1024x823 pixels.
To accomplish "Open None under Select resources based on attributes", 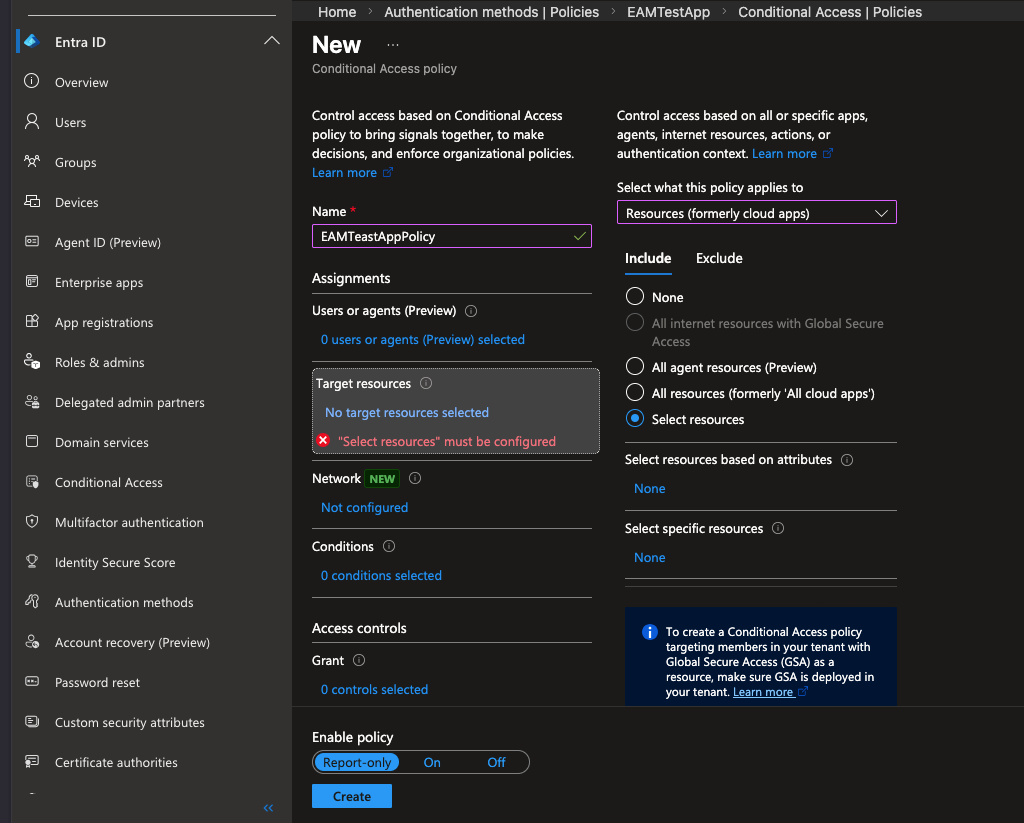I will 649,489.
